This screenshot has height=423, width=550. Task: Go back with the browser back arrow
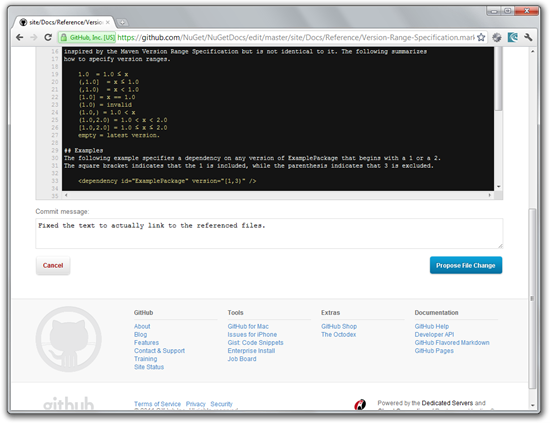20,37
